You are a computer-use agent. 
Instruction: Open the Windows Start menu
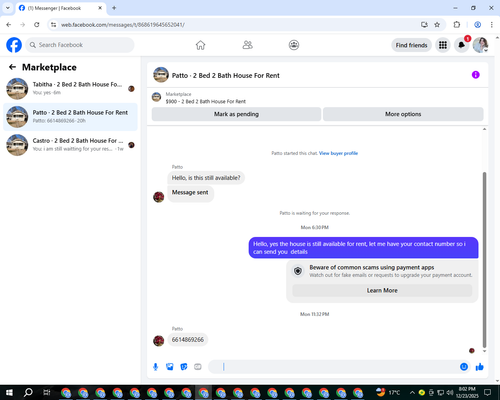[x=9, y=393]
